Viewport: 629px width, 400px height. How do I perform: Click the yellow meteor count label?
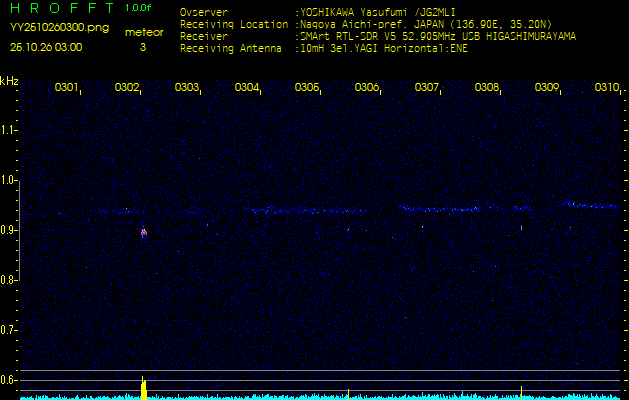tap(143, 32)
